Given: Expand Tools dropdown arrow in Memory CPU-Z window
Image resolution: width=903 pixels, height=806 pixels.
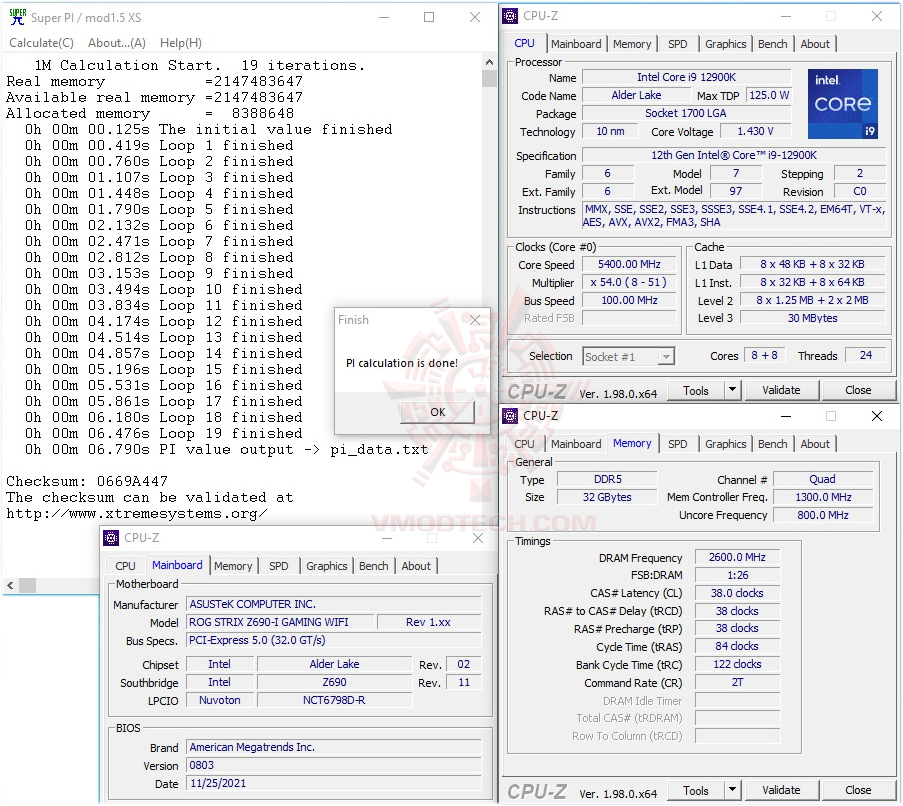Looking at the screenshot, I should pyautogui.click(x=732, y=790).
